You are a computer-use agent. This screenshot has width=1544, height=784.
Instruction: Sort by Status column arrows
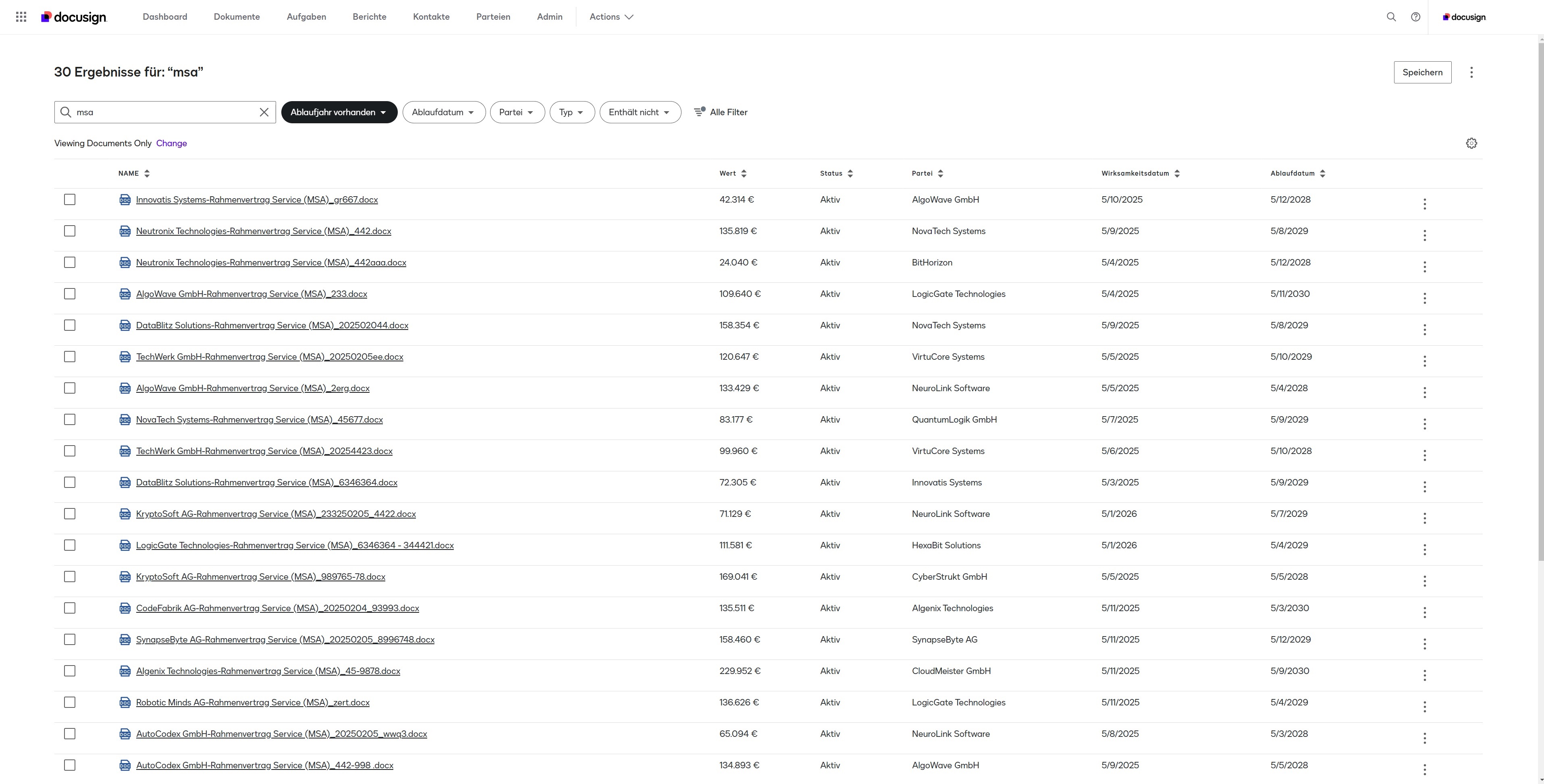pyautogui.click(x=850, y=174)
